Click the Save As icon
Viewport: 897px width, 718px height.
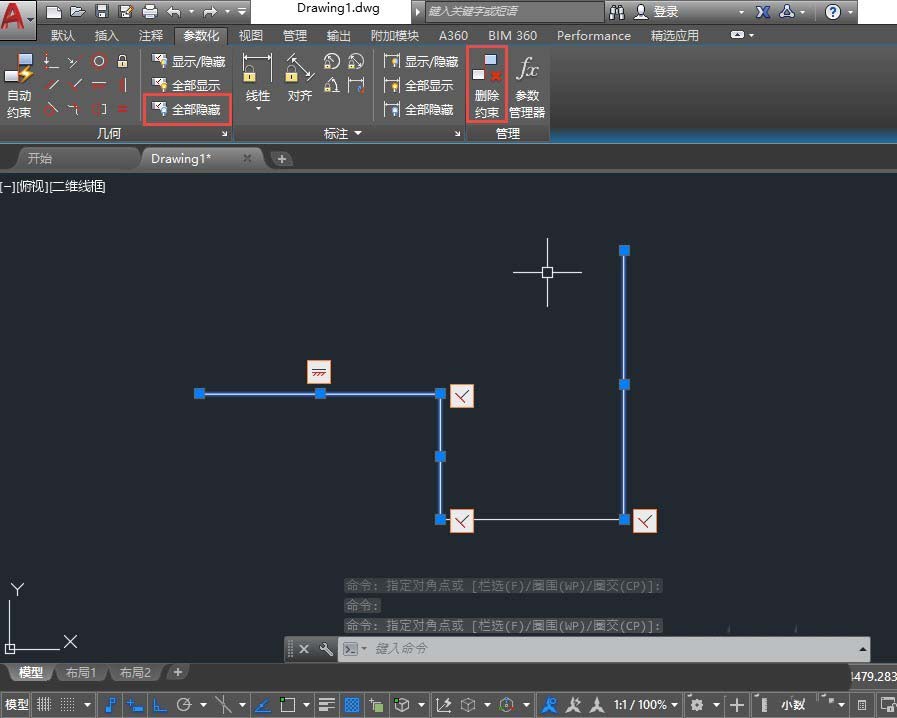coord(125,11)
